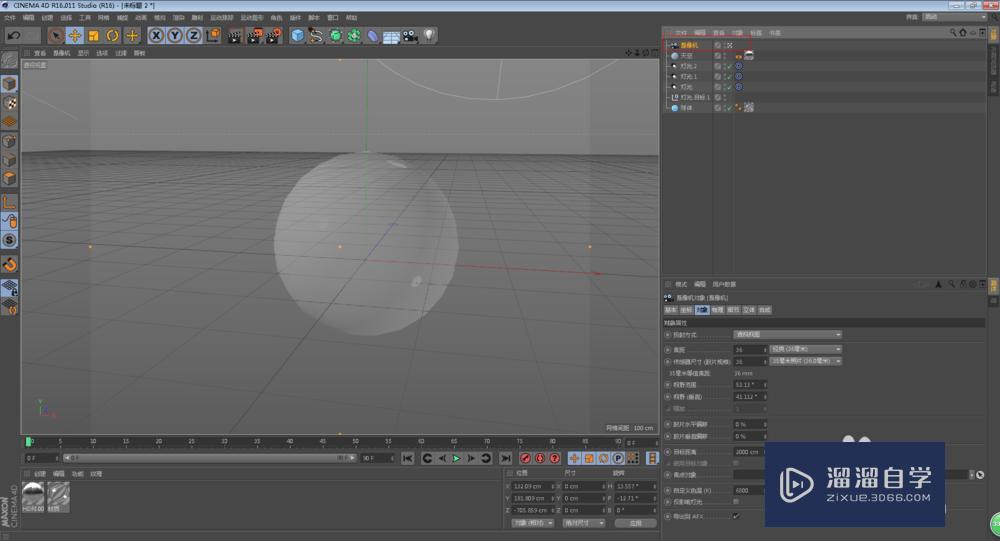Switch to the 基本 Basic attribute tab
Viewport: 1000px width, 541px height.
pos(671,310)
